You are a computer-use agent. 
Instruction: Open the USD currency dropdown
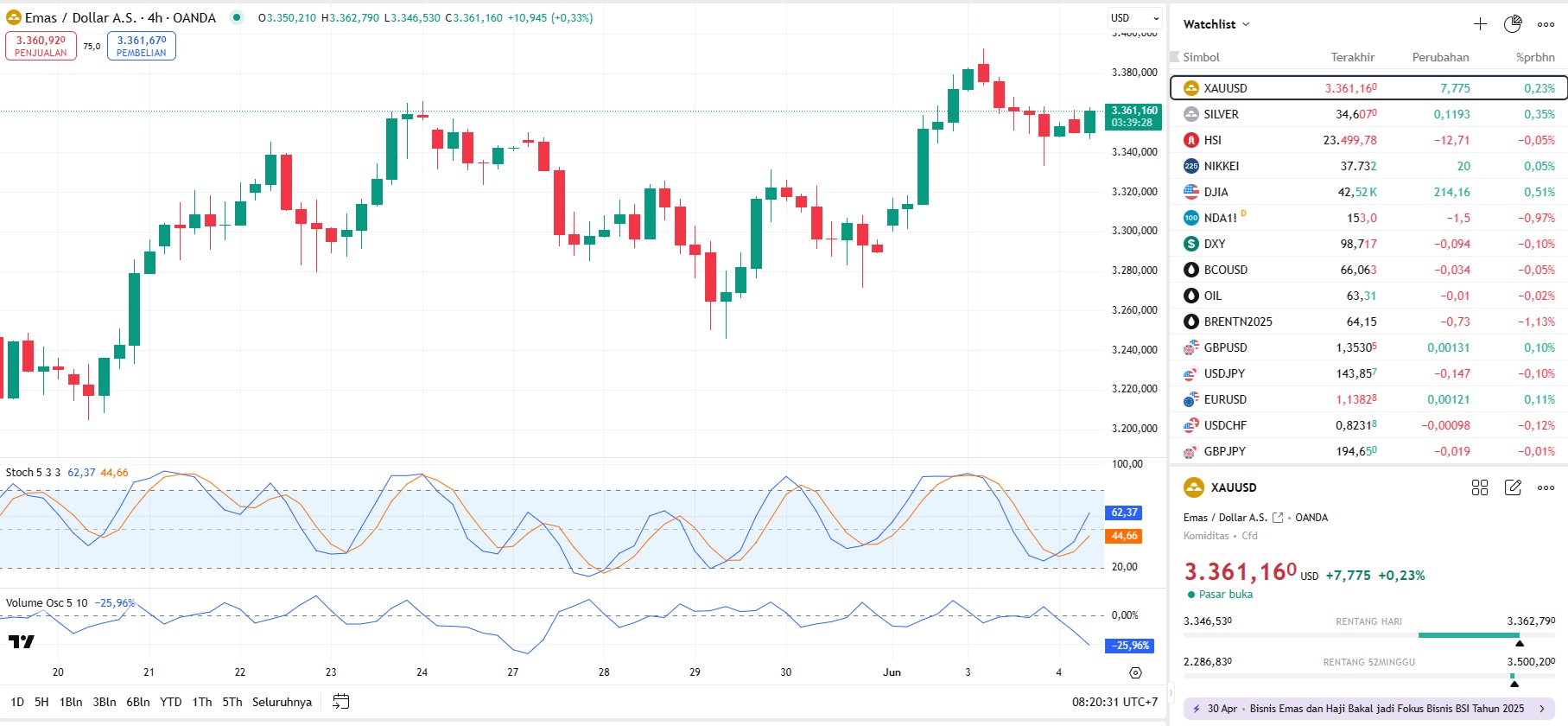(1134, 18)
